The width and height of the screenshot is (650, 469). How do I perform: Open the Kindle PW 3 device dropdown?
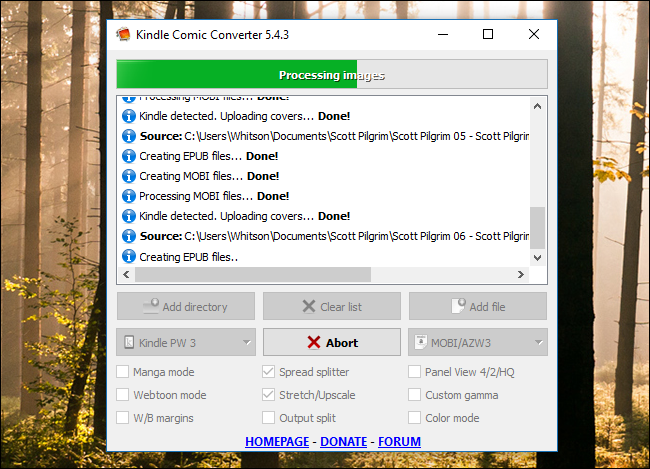point(186,342)
